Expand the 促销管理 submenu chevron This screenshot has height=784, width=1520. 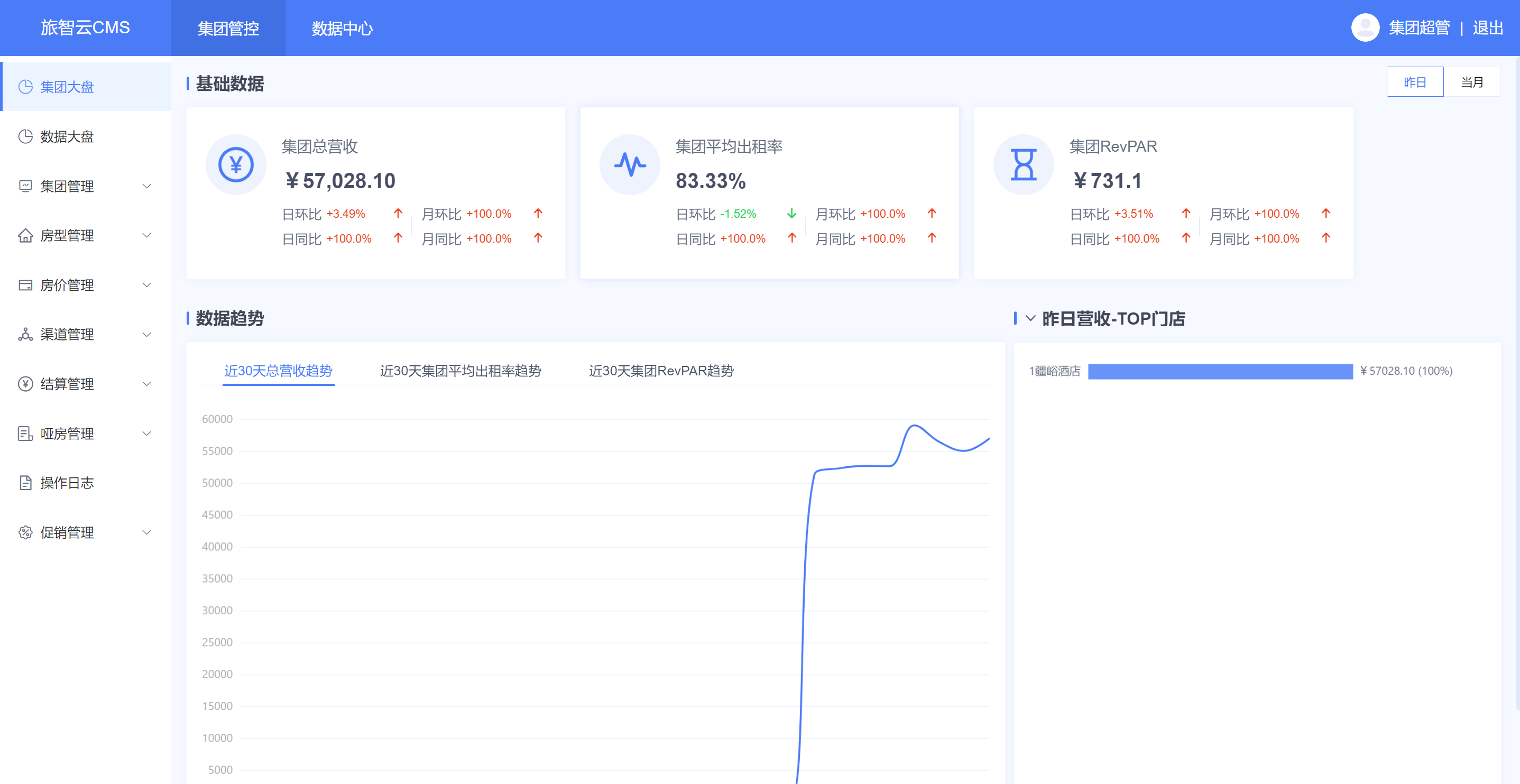[147, 532]
